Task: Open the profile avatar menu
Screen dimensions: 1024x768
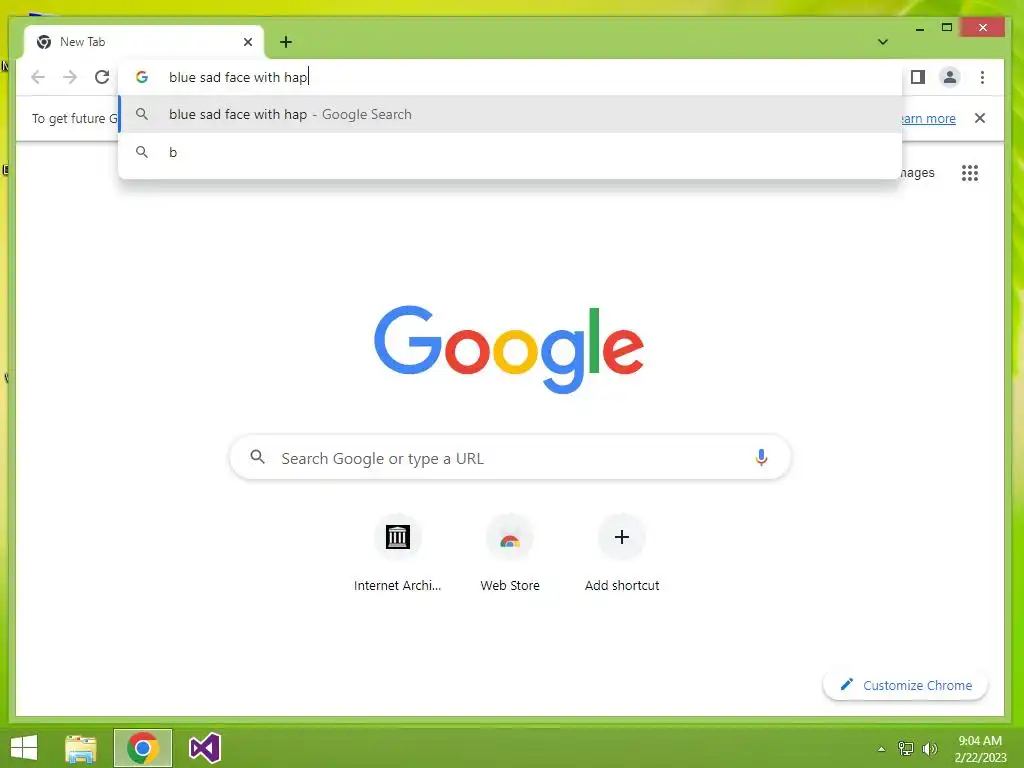Action: pyautogui.click(x=950, y=77)
